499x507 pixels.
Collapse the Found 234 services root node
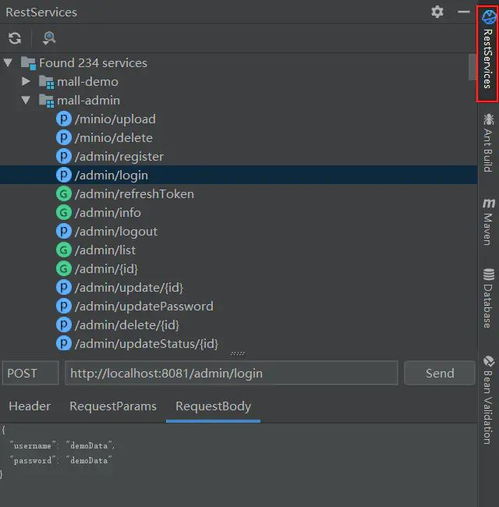[x=8, y=63]
